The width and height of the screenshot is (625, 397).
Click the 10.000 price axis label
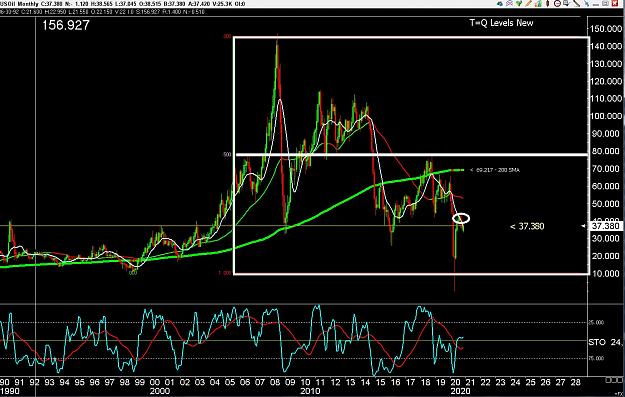pyautogui.click(x=605, y=273)
